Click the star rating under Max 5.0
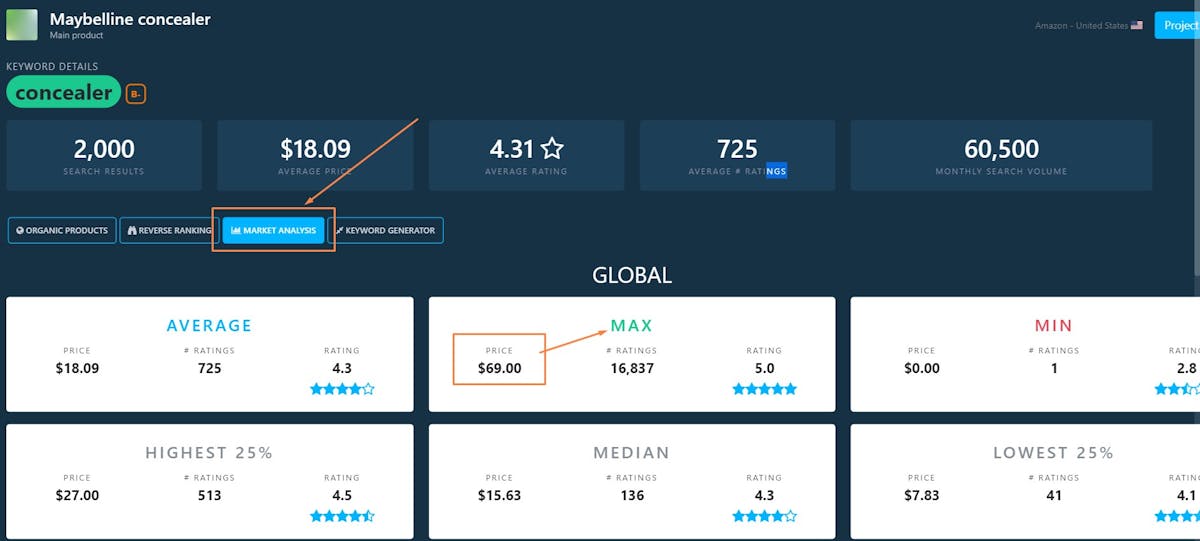The width and height of the screenshot is (1200, 541). [765, 389]
